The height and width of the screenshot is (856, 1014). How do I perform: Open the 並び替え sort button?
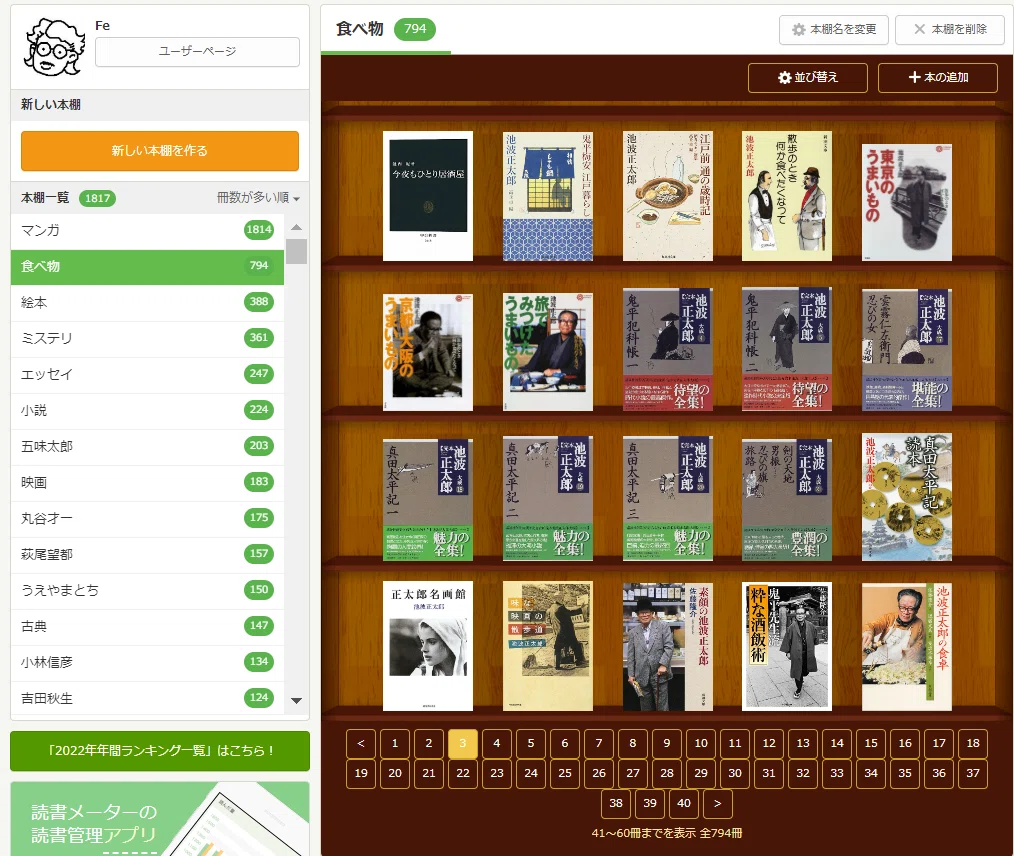pos(808,78)
